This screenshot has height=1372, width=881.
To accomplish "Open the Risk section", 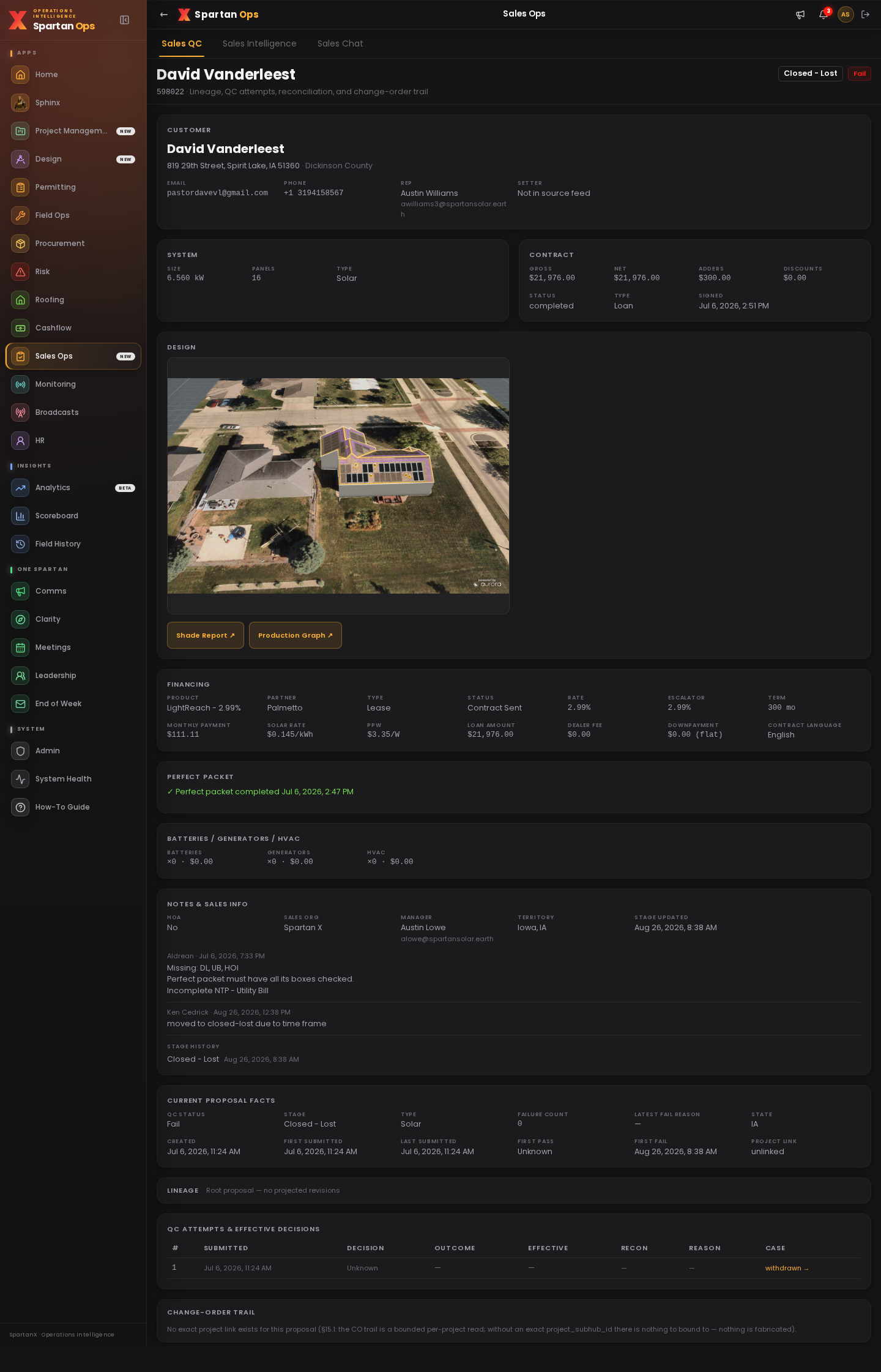I will point(73,272).
